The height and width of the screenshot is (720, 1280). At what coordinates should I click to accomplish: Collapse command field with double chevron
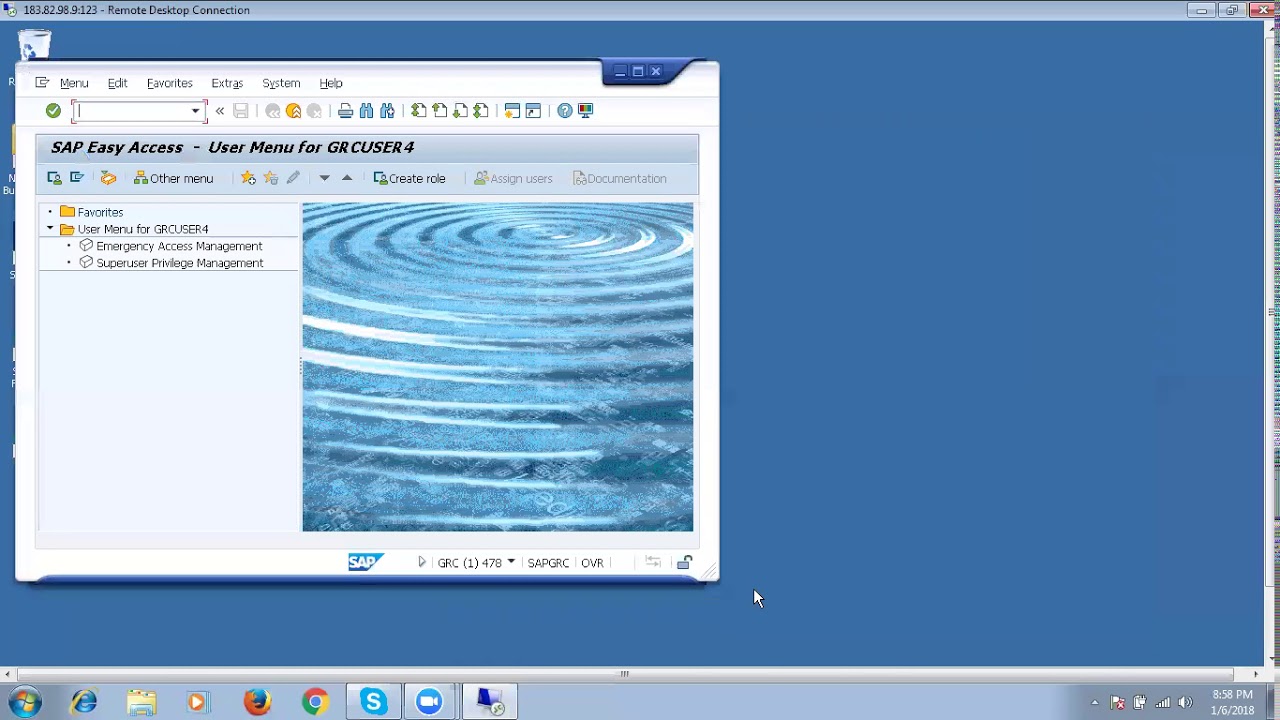tap(219, 111)
